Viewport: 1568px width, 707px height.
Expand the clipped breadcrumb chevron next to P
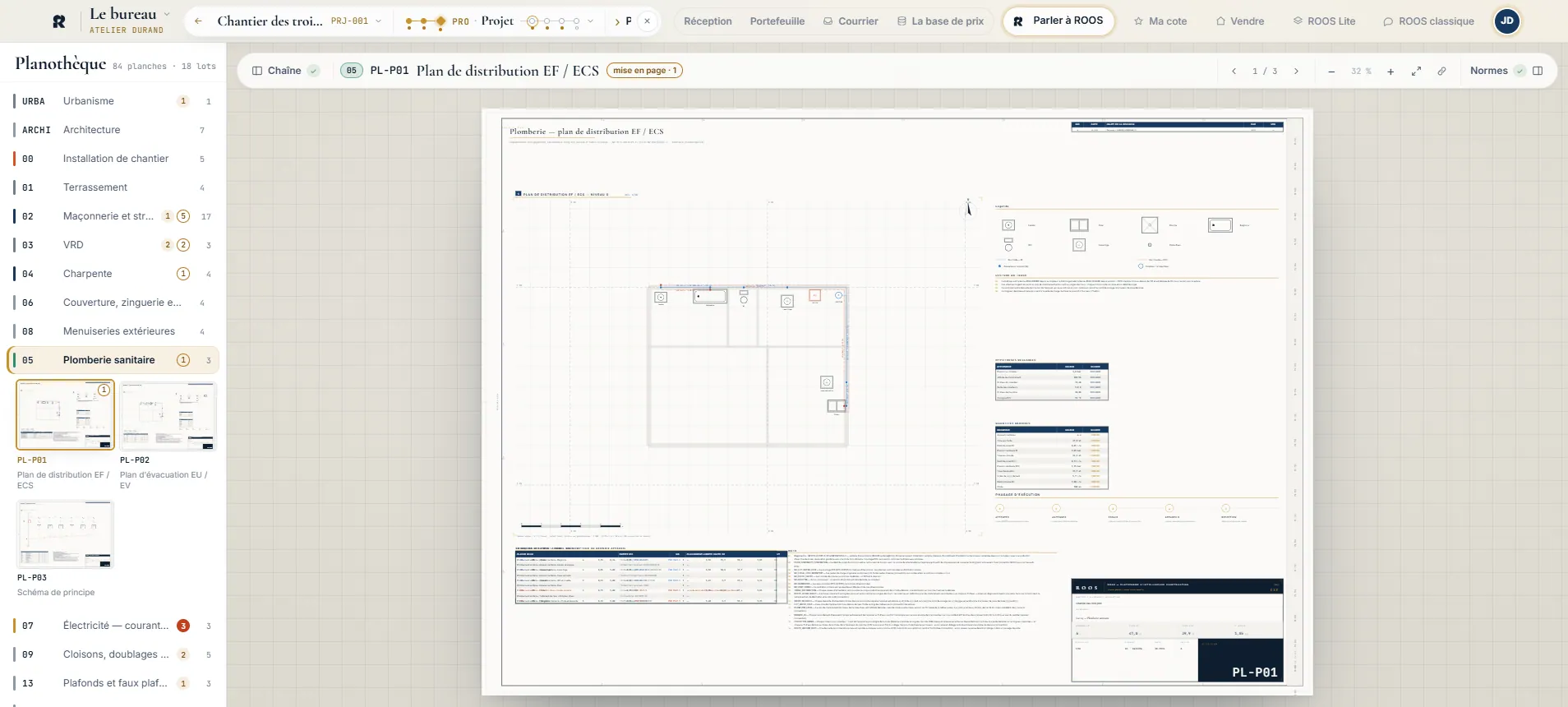[617, 21]
